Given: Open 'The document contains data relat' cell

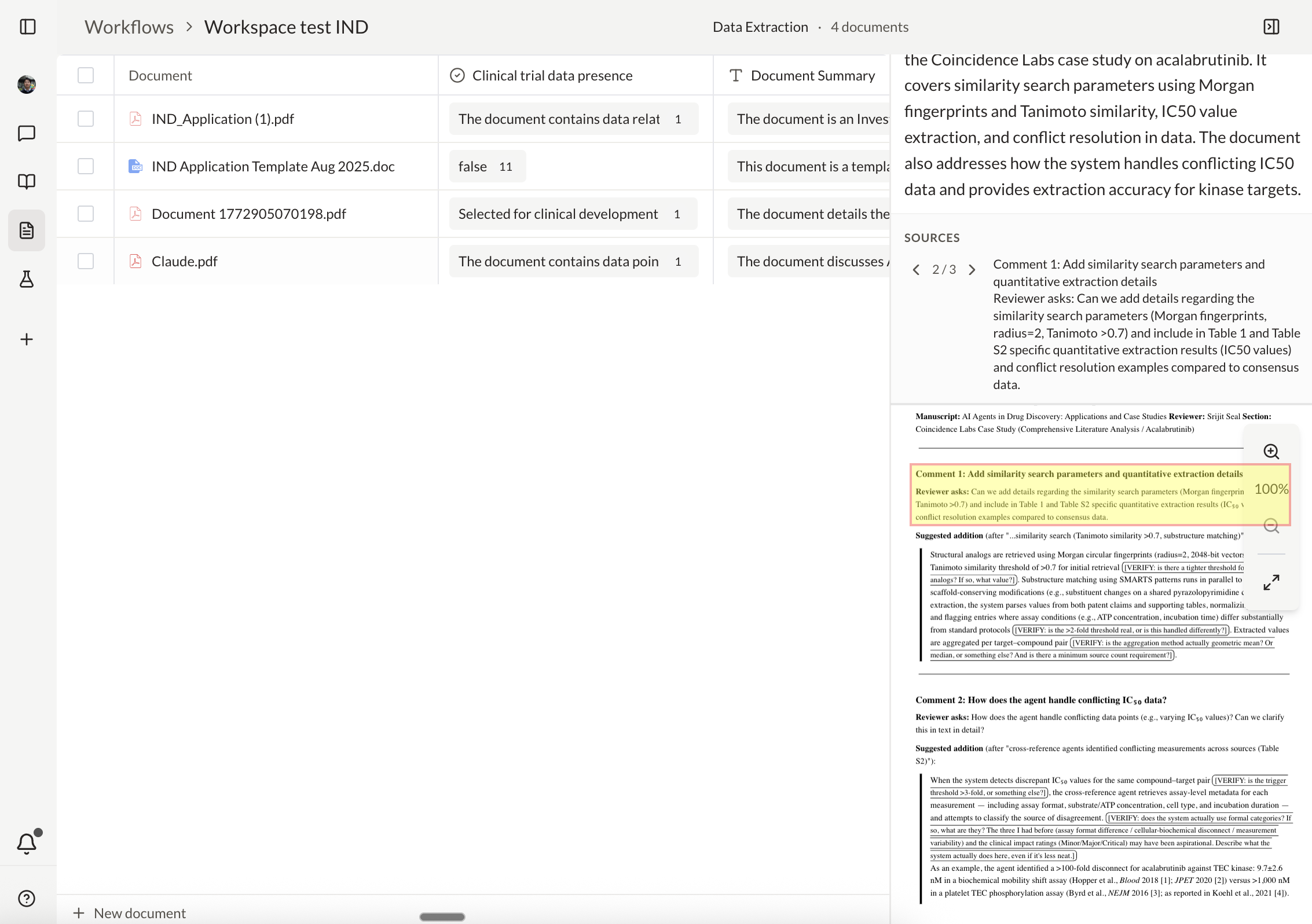Looking at the screenshot, I should 574,119.
